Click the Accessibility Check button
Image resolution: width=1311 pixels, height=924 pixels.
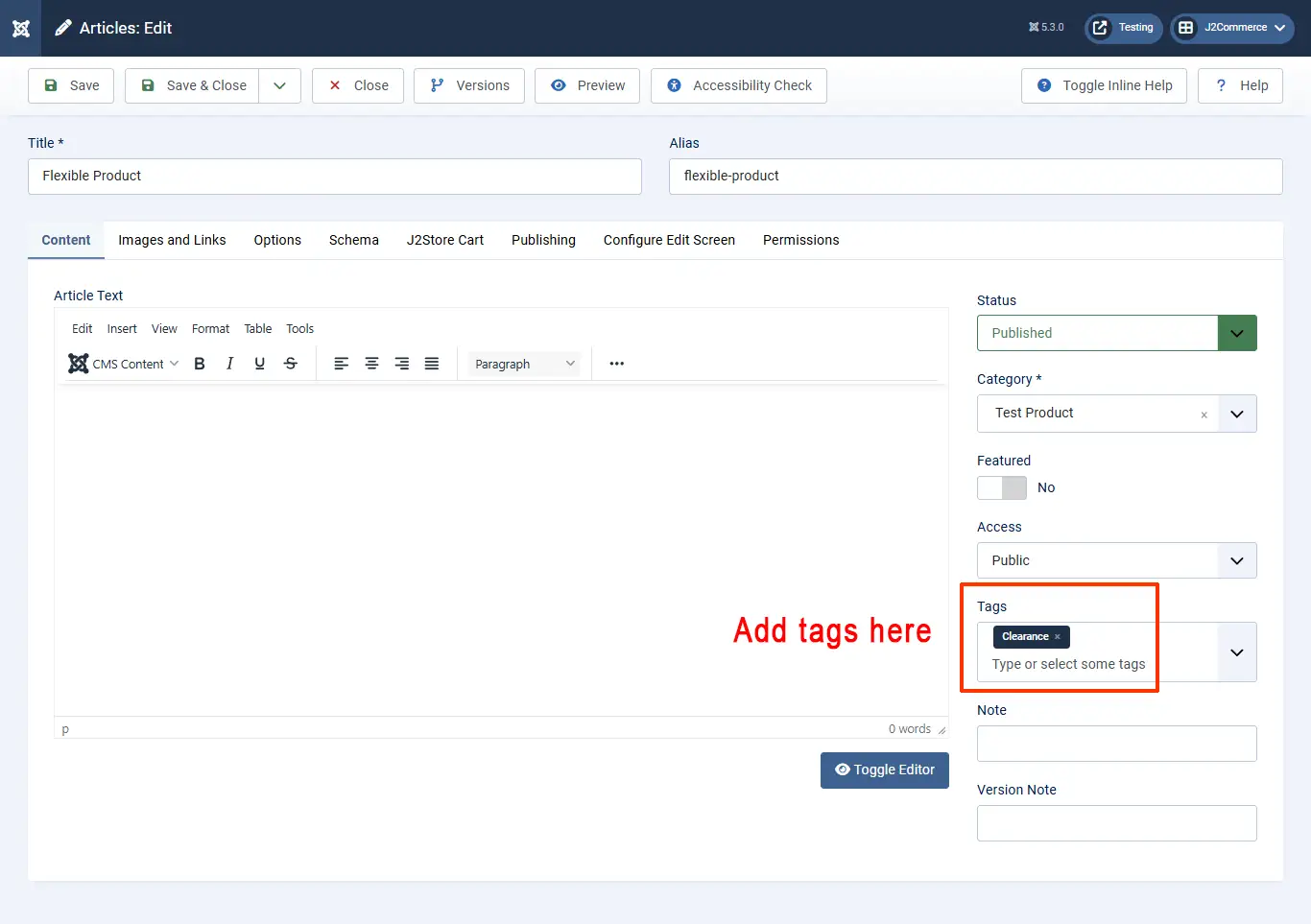pos(739,85)
